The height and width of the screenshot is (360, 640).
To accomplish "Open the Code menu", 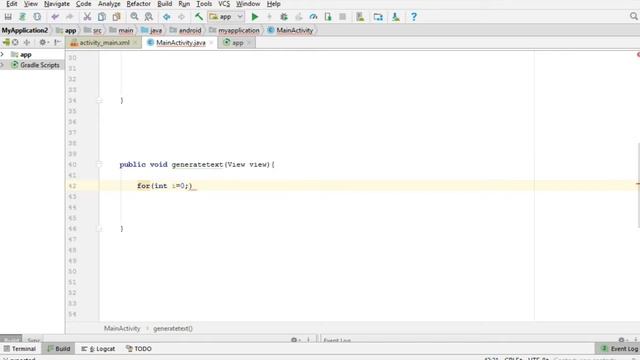I will pyautogui.click(x=84, y=4).
